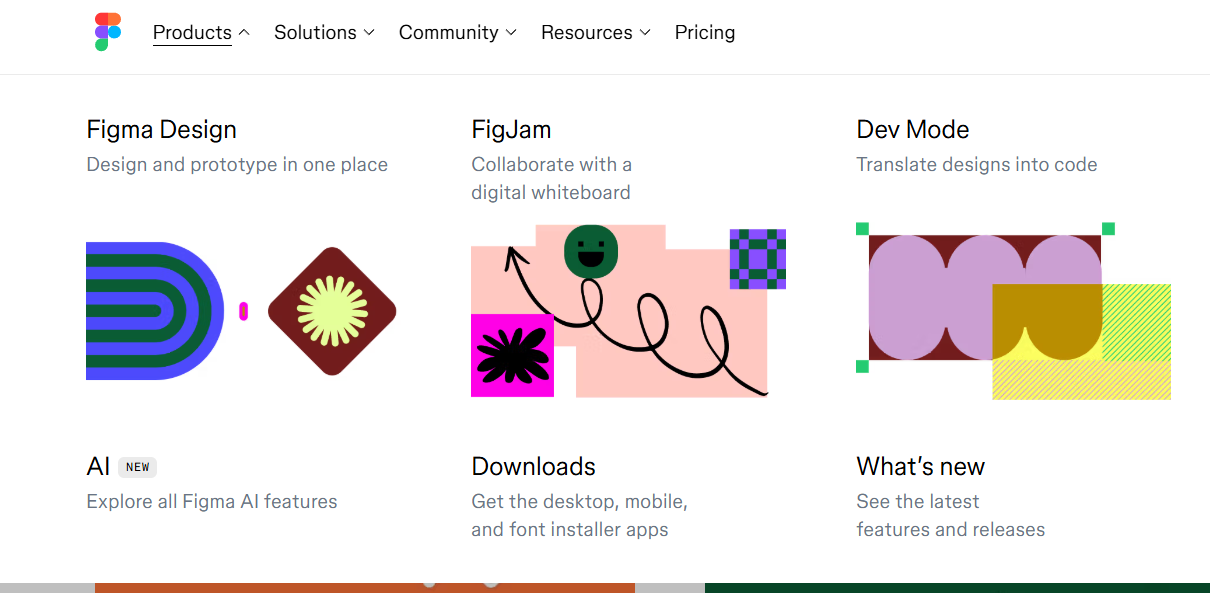1210x593 pixels.
Task: Click the diamond sunburst shape near Figma Design
Action: [331, 310]
